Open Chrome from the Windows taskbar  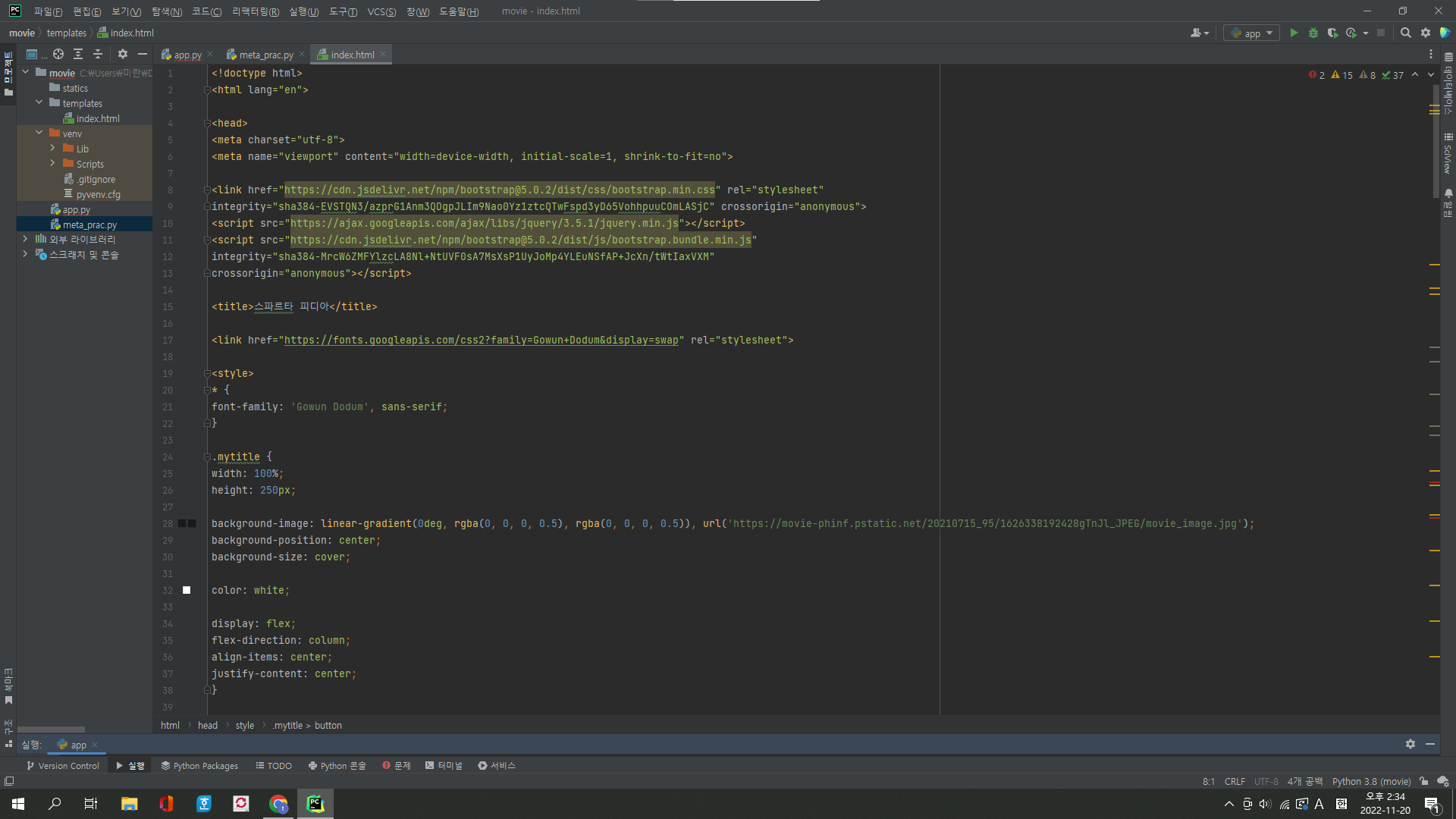[278, 804]
